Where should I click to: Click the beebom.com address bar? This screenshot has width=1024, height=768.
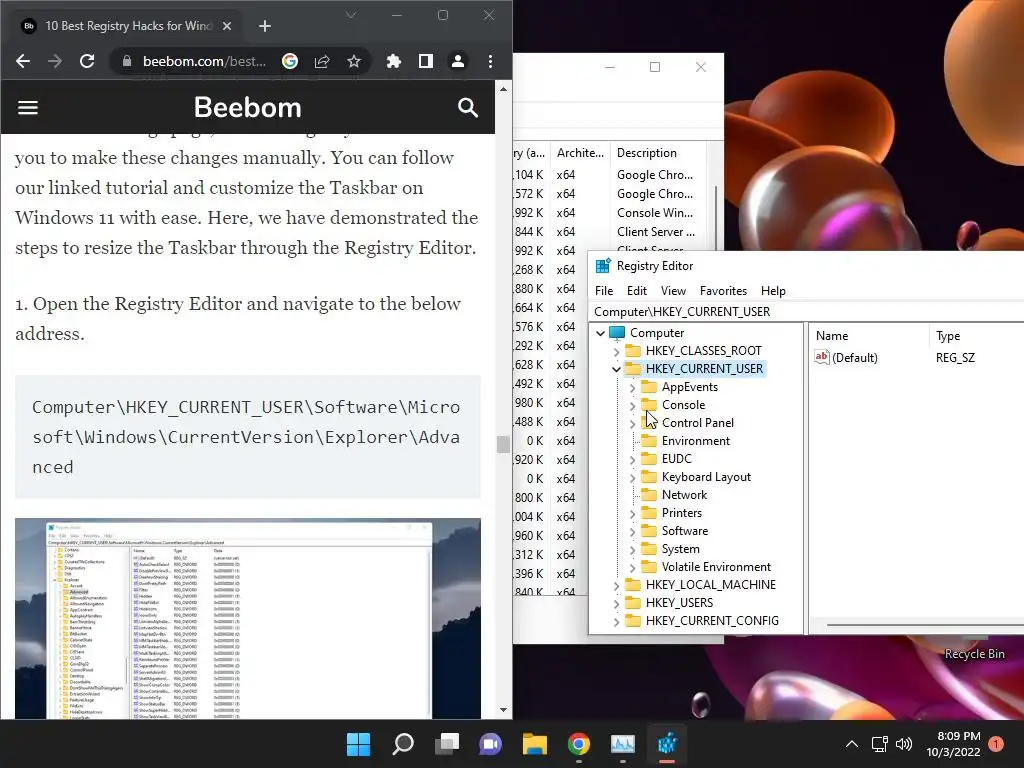[x=204, y=61]
